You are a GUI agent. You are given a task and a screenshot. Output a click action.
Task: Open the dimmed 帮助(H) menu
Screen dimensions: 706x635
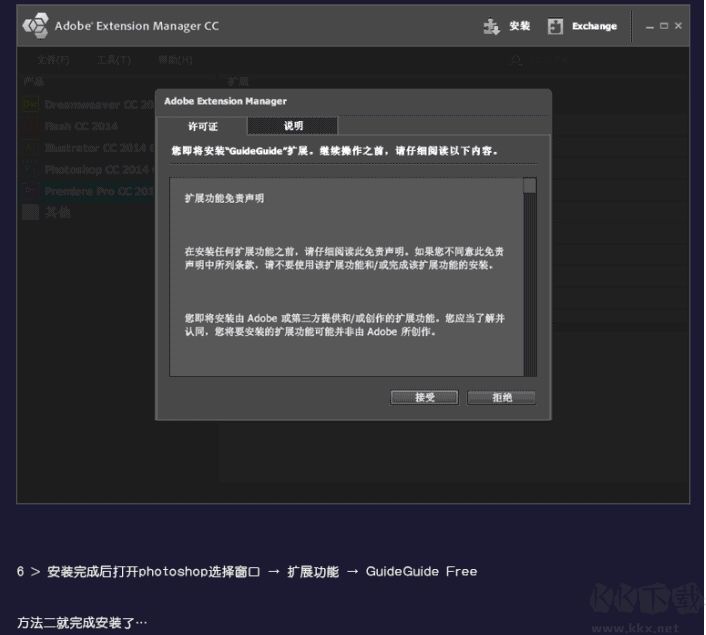click(176, 60)
